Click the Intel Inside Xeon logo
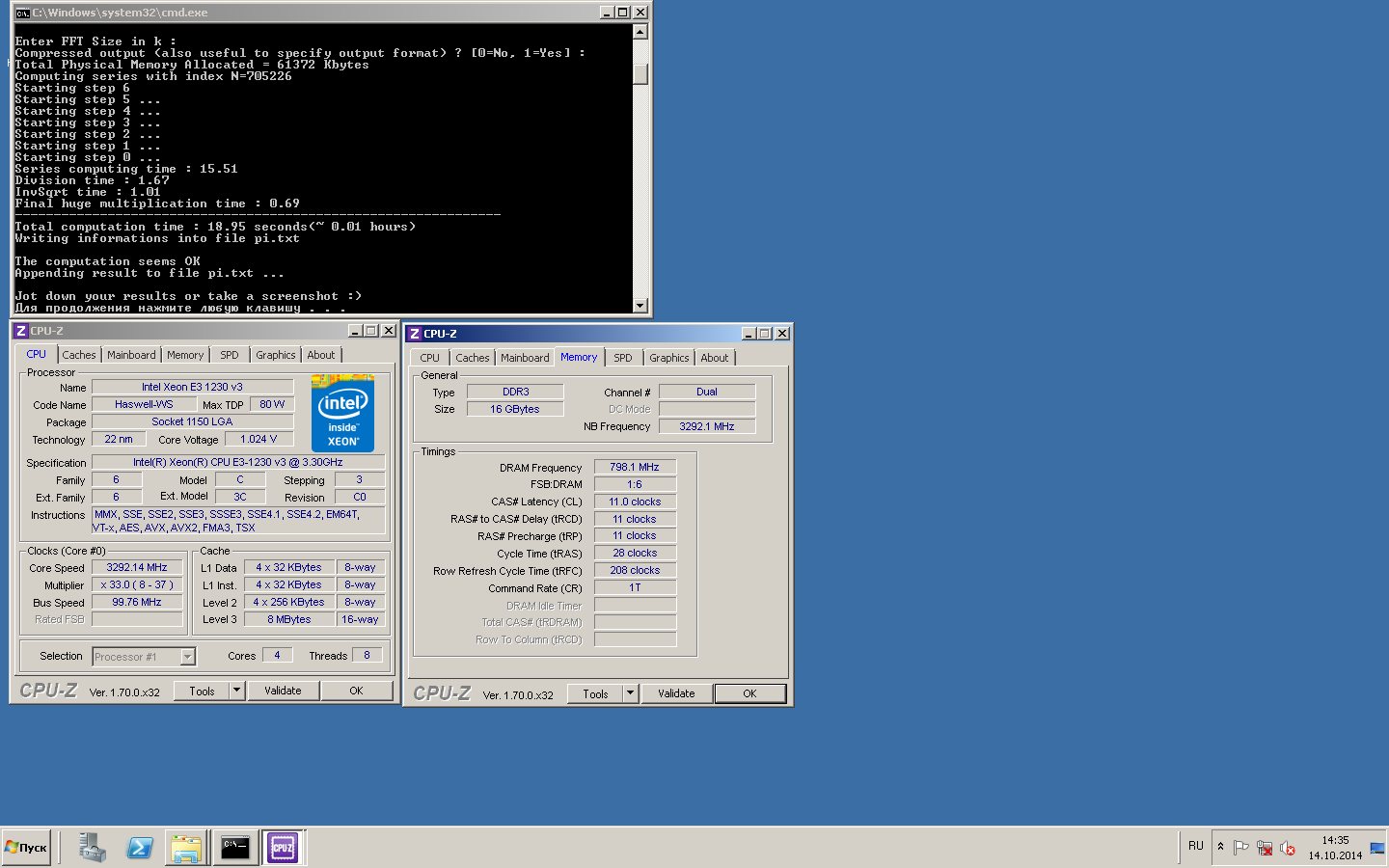Viewport: 1389px width, 868px height. pyautogui.click(x=342, y=414)
